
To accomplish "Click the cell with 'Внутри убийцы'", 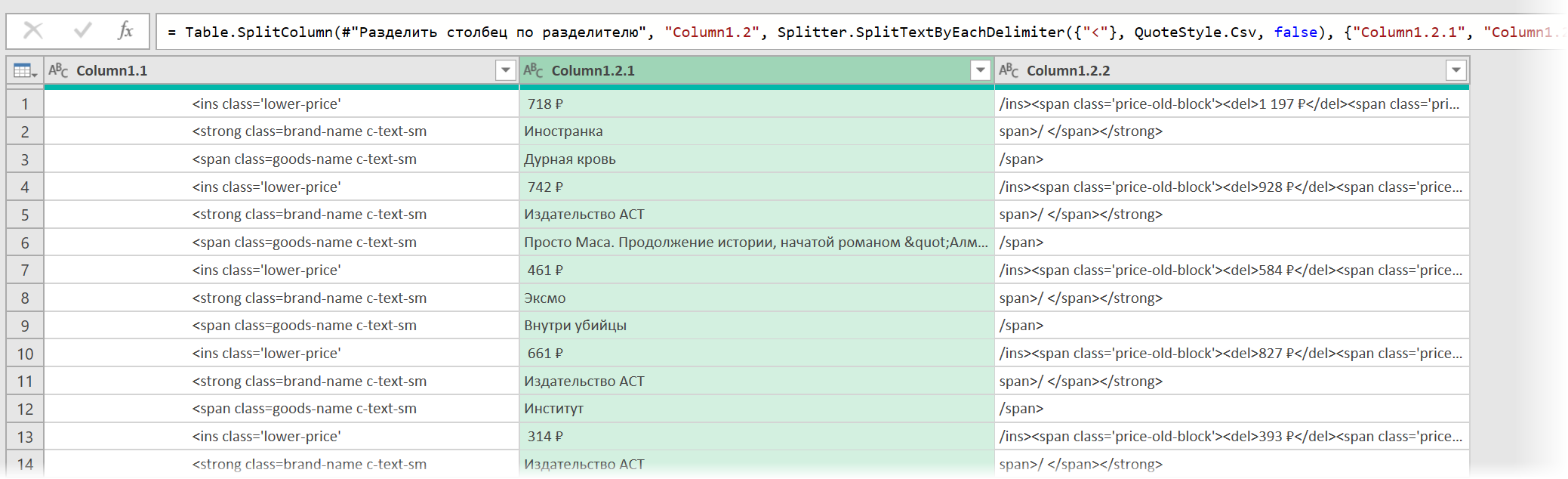I will click(756, 326).
